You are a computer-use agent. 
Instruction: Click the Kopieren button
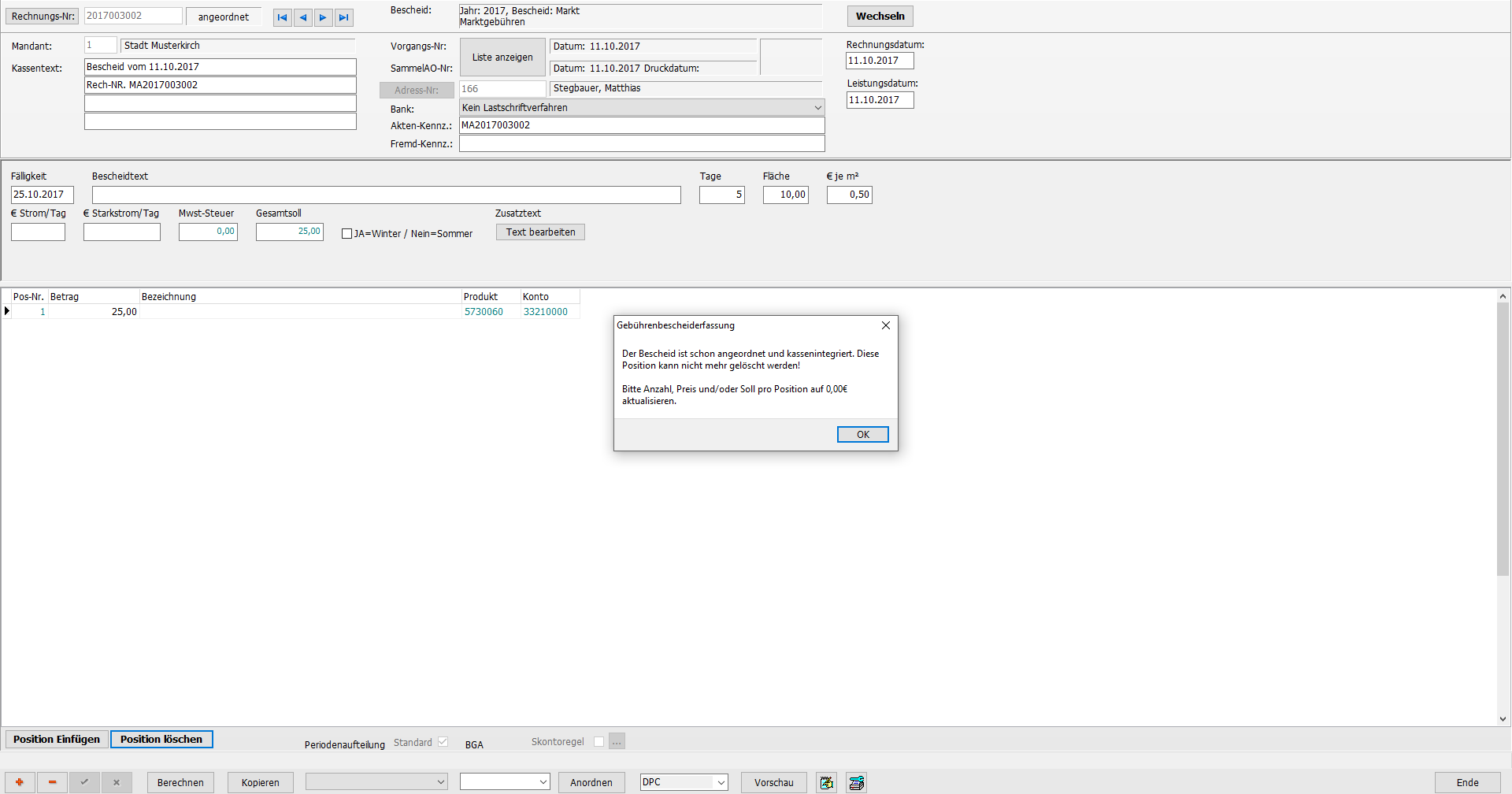pos(261,782)
